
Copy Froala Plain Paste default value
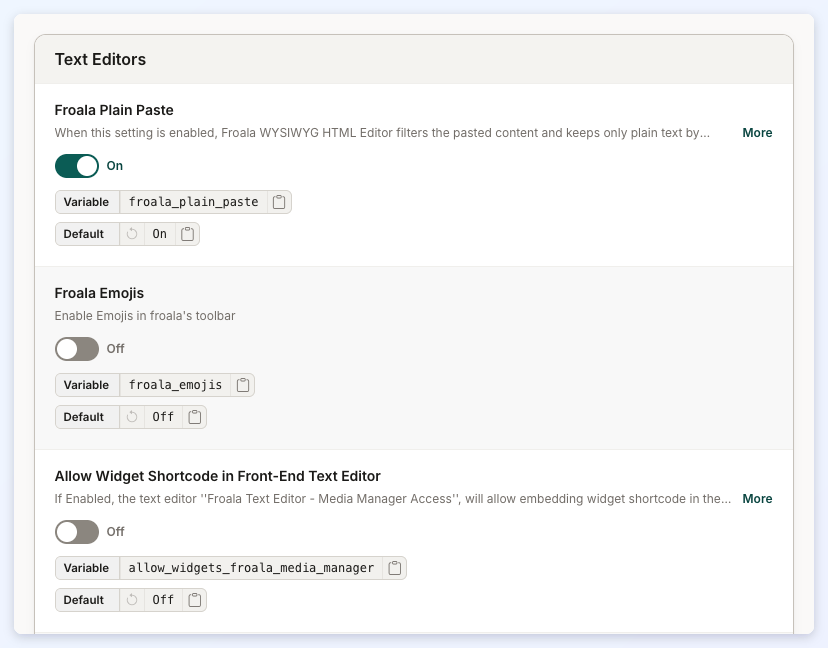pyautogui.click(x=187, y=234)
